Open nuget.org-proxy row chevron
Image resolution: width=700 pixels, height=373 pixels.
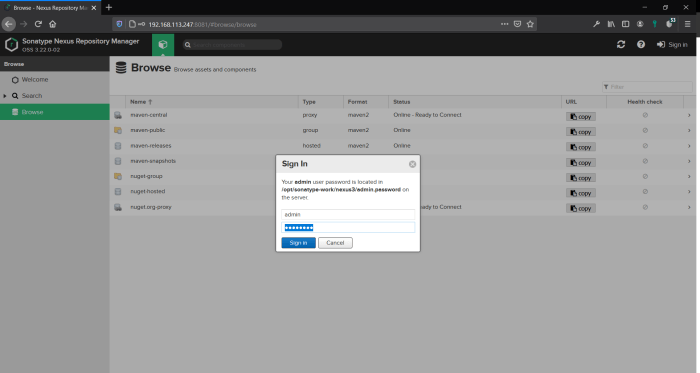click(689, 207)
